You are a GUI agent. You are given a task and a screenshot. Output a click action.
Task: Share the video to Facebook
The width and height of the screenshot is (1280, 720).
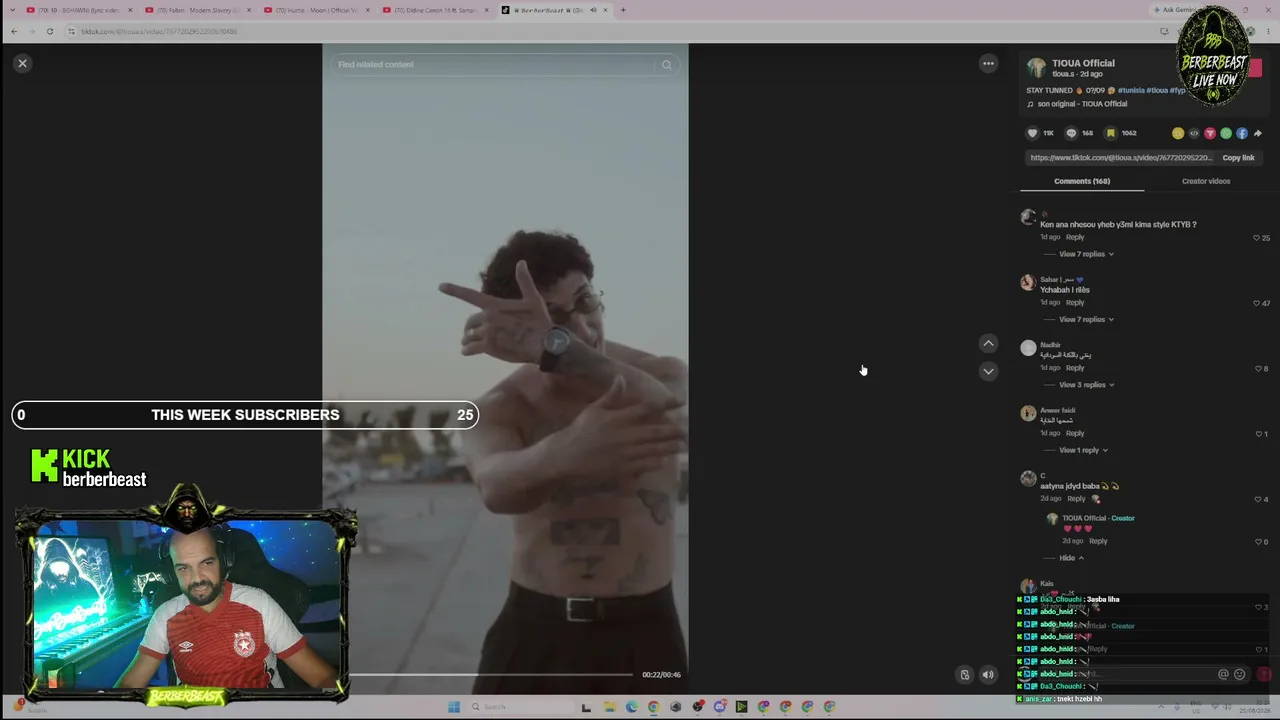pyautogui.click(x=1242, y=133)
